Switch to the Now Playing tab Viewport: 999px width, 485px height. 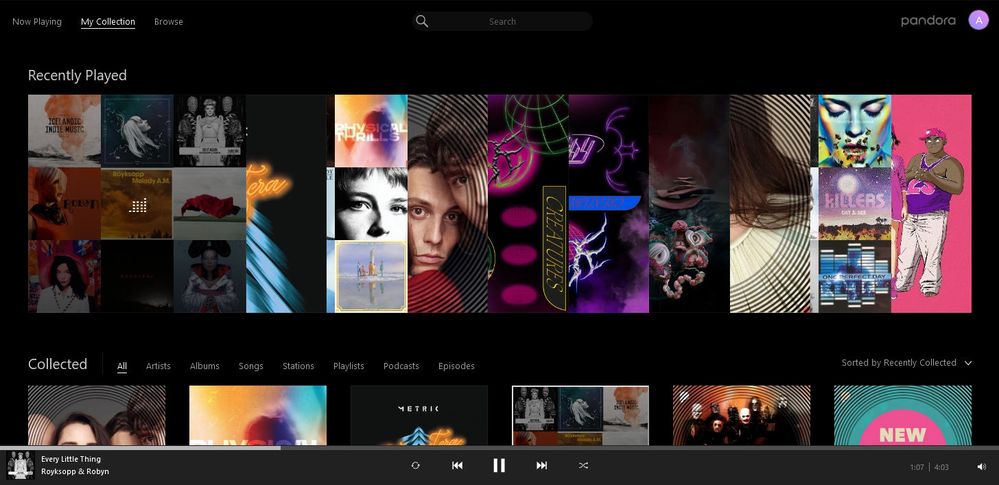tap(37, 21)
